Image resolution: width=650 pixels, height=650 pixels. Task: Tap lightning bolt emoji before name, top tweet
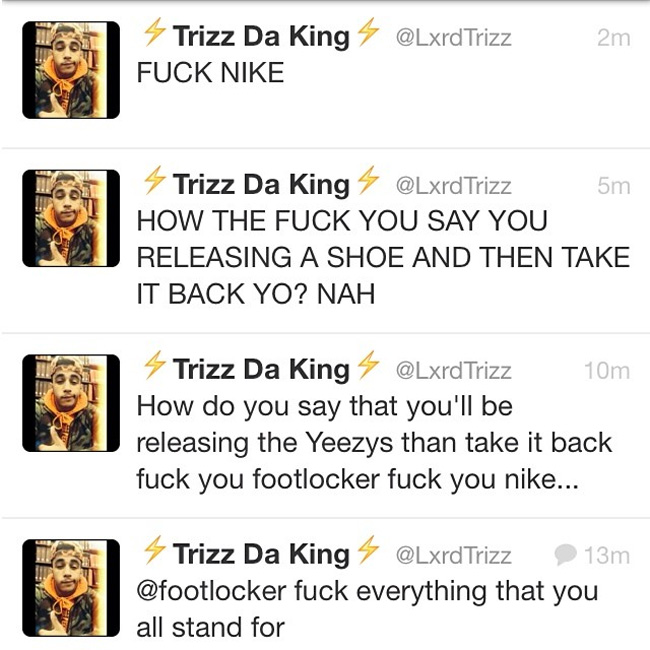pyautogui.click(x=154, y=32)
